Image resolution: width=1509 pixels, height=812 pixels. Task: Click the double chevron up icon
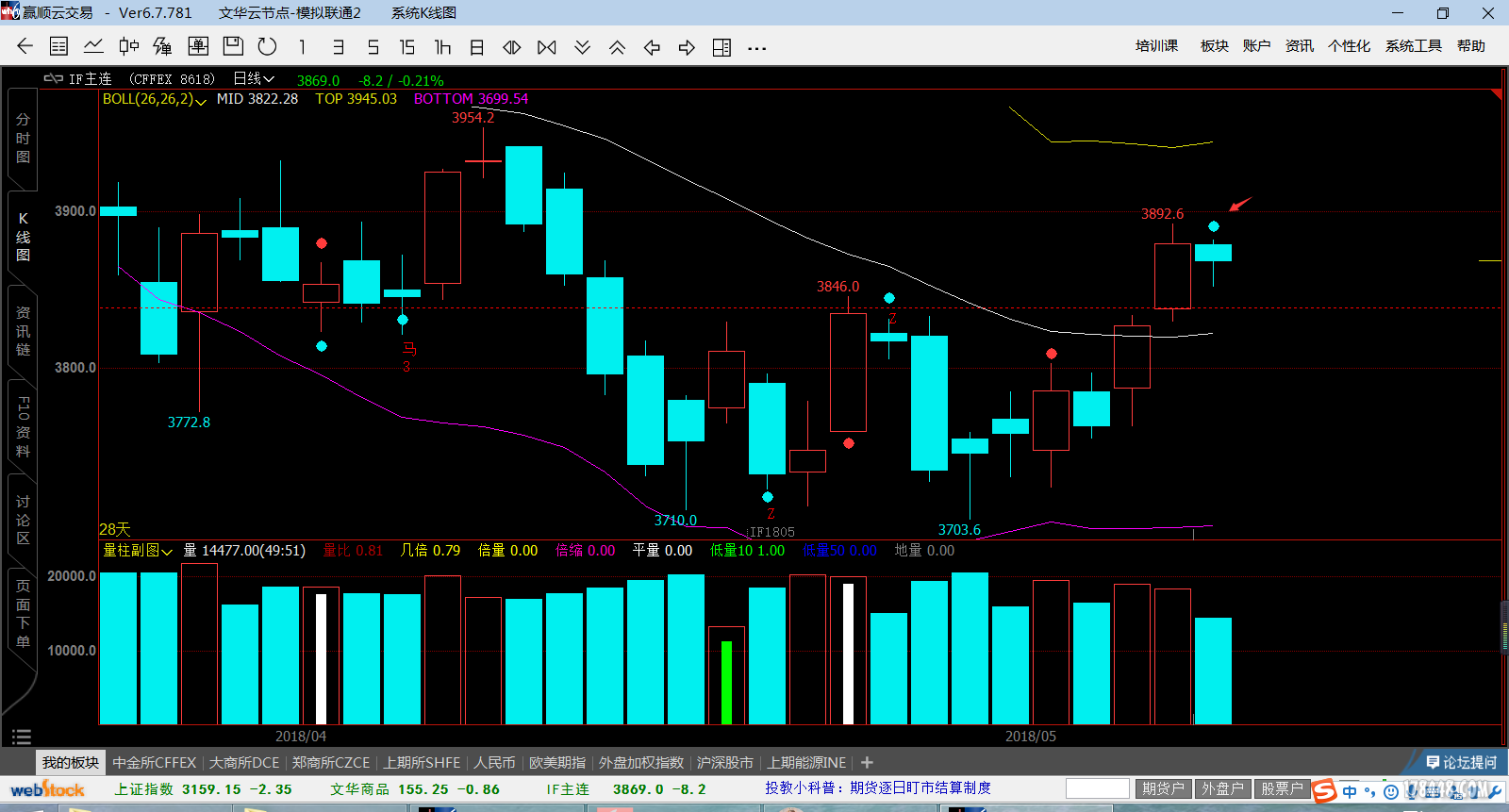(617, 47)
